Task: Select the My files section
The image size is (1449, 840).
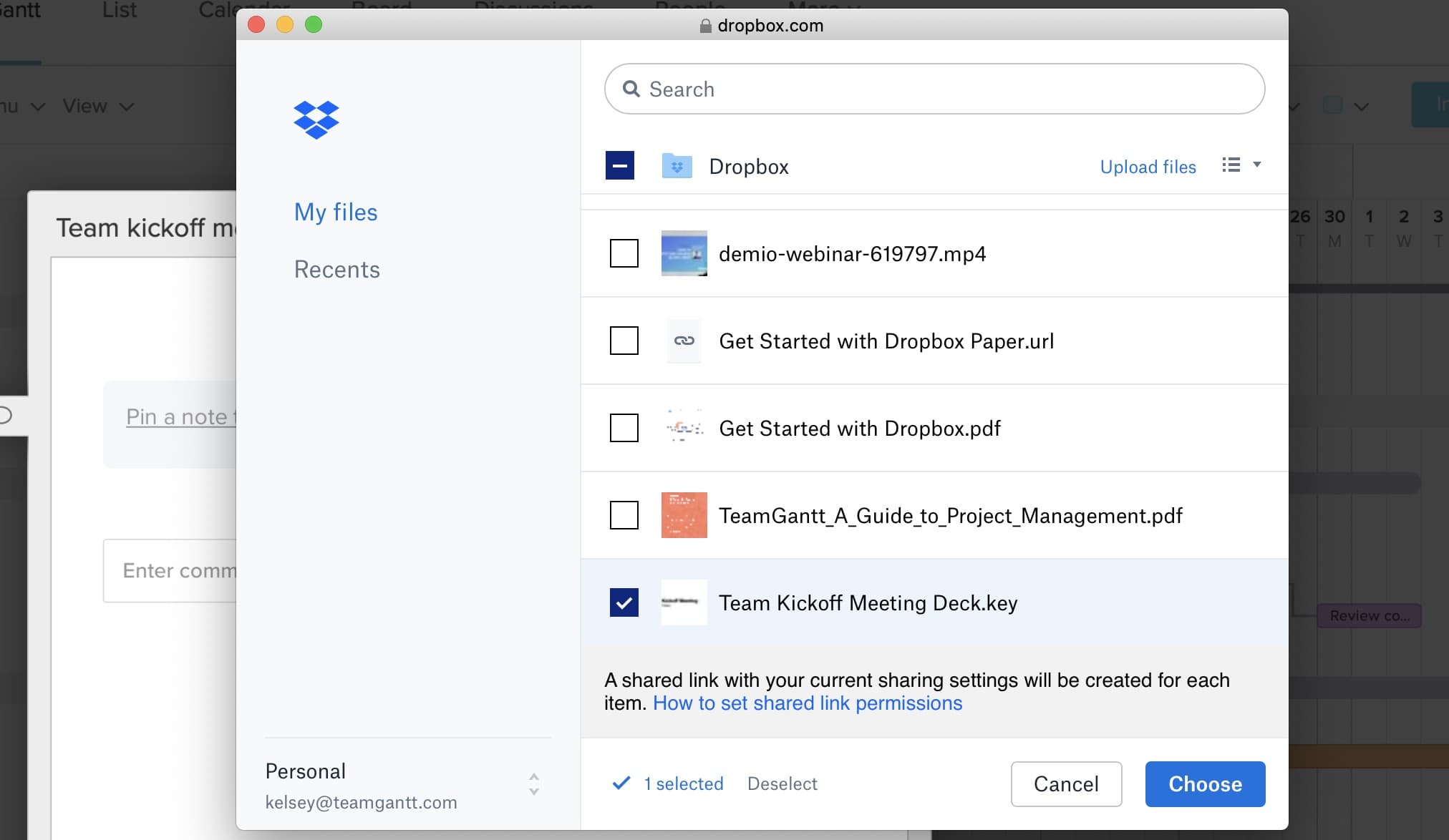Action: [335, 212]
